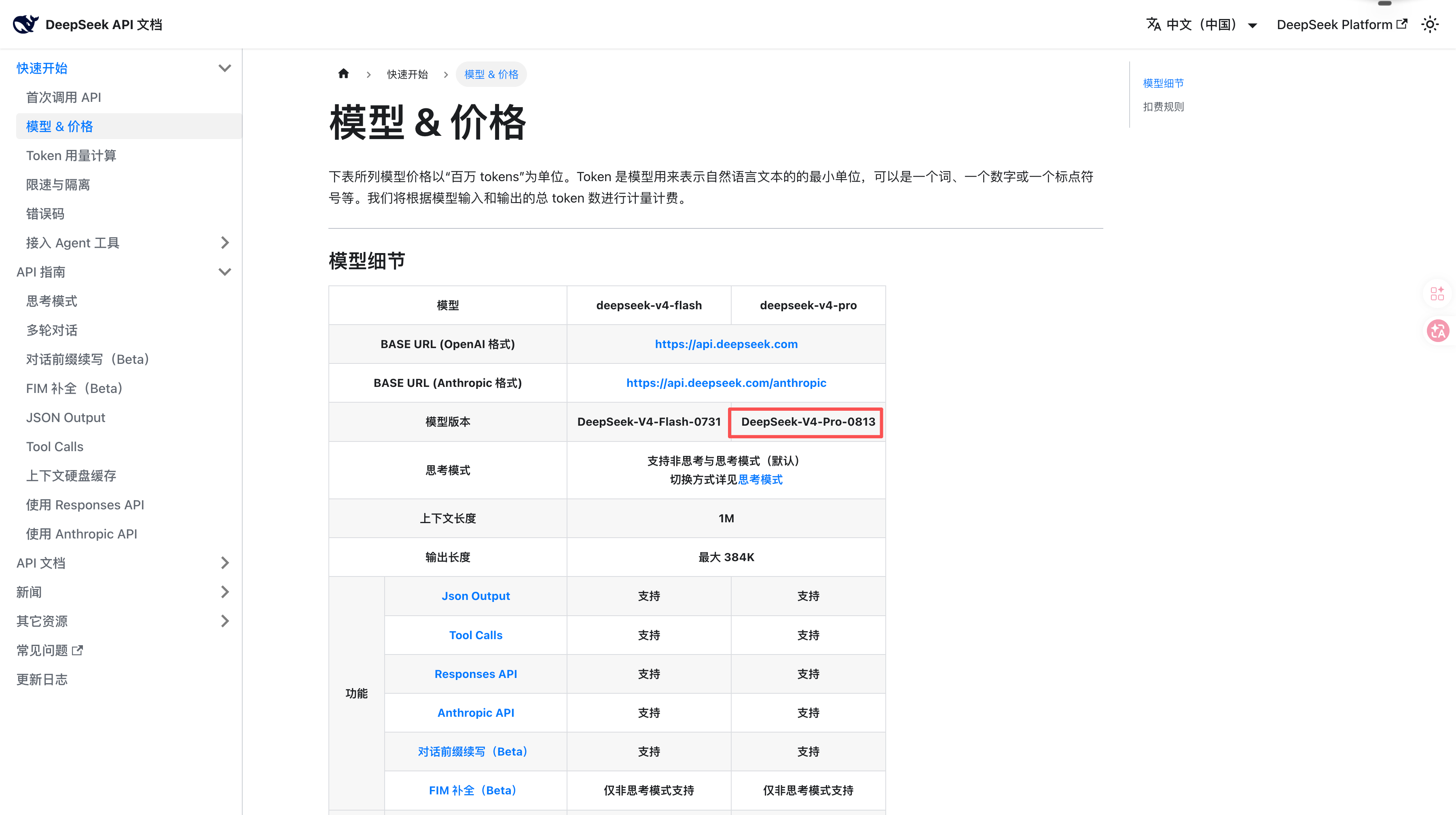Click the 输出长度 row label

click(448, 557)
